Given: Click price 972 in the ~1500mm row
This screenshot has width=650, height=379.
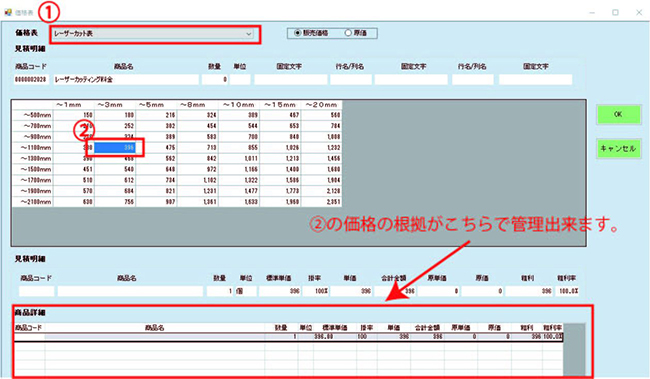Looking at the screenshot, I should 198,169.
